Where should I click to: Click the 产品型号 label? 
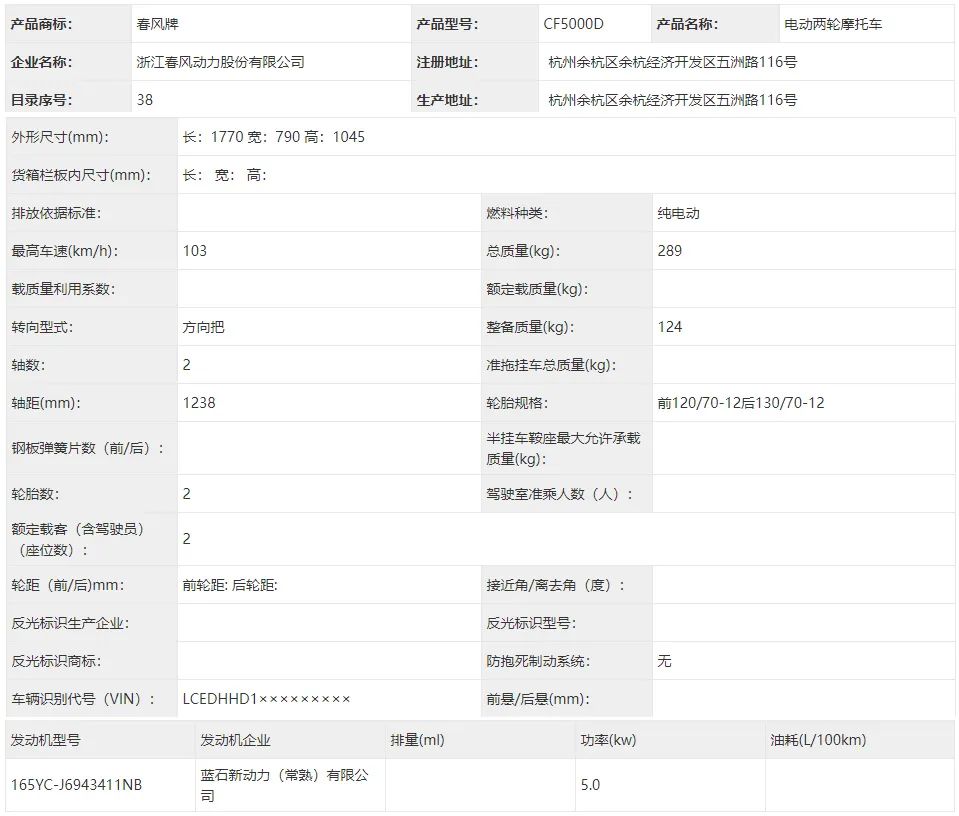[x=447, y=24]
